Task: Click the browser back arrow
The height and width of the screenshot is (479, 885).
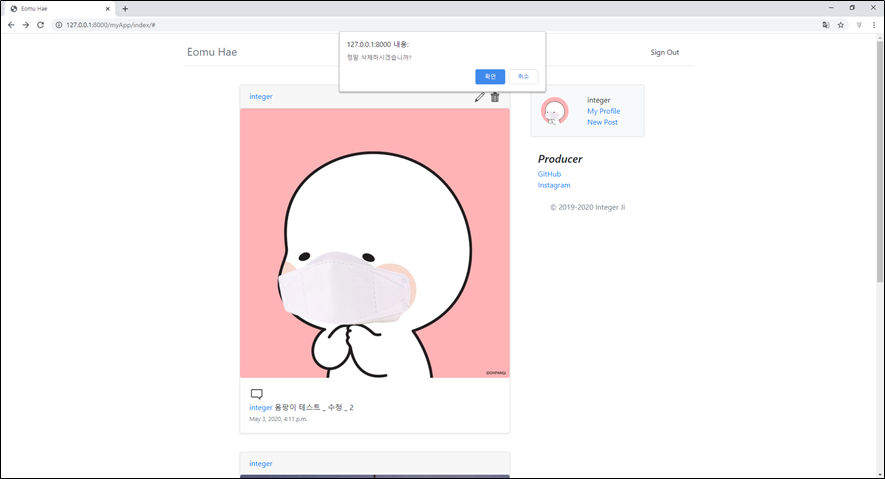Action: click(x=11, y=25)
